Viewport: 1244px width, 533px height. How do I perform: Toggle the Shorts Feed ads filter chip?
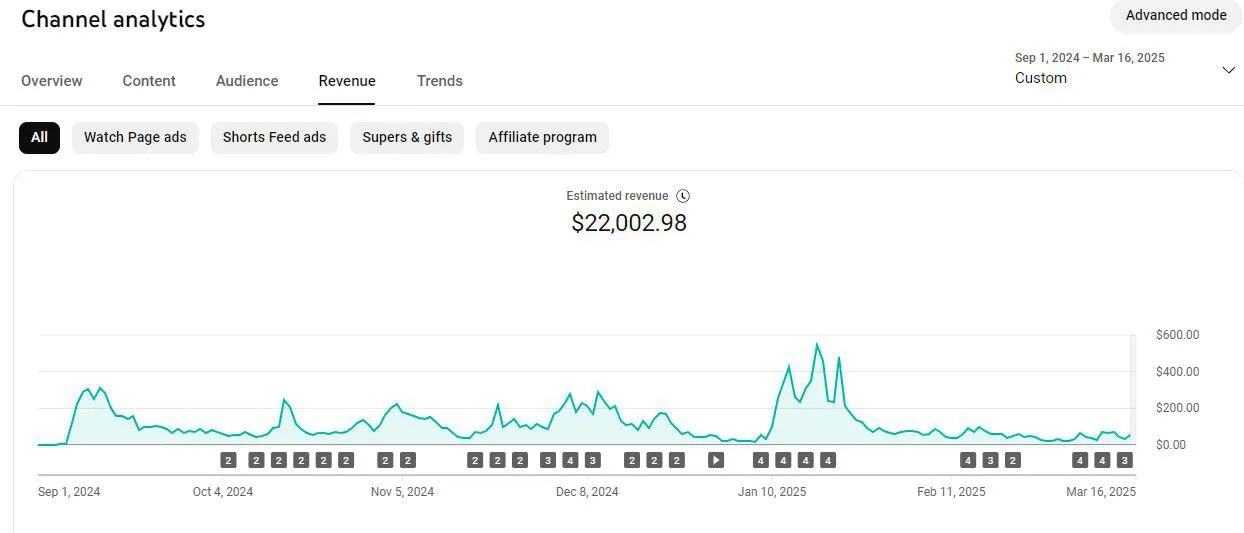tap(274, 138)
